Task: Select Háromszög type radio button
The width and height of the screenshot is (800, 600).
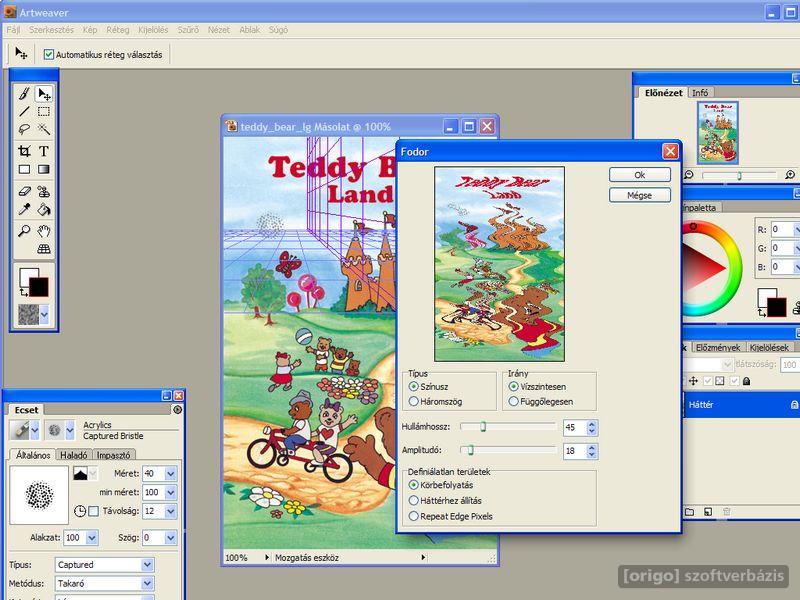Action: point(414,402)
